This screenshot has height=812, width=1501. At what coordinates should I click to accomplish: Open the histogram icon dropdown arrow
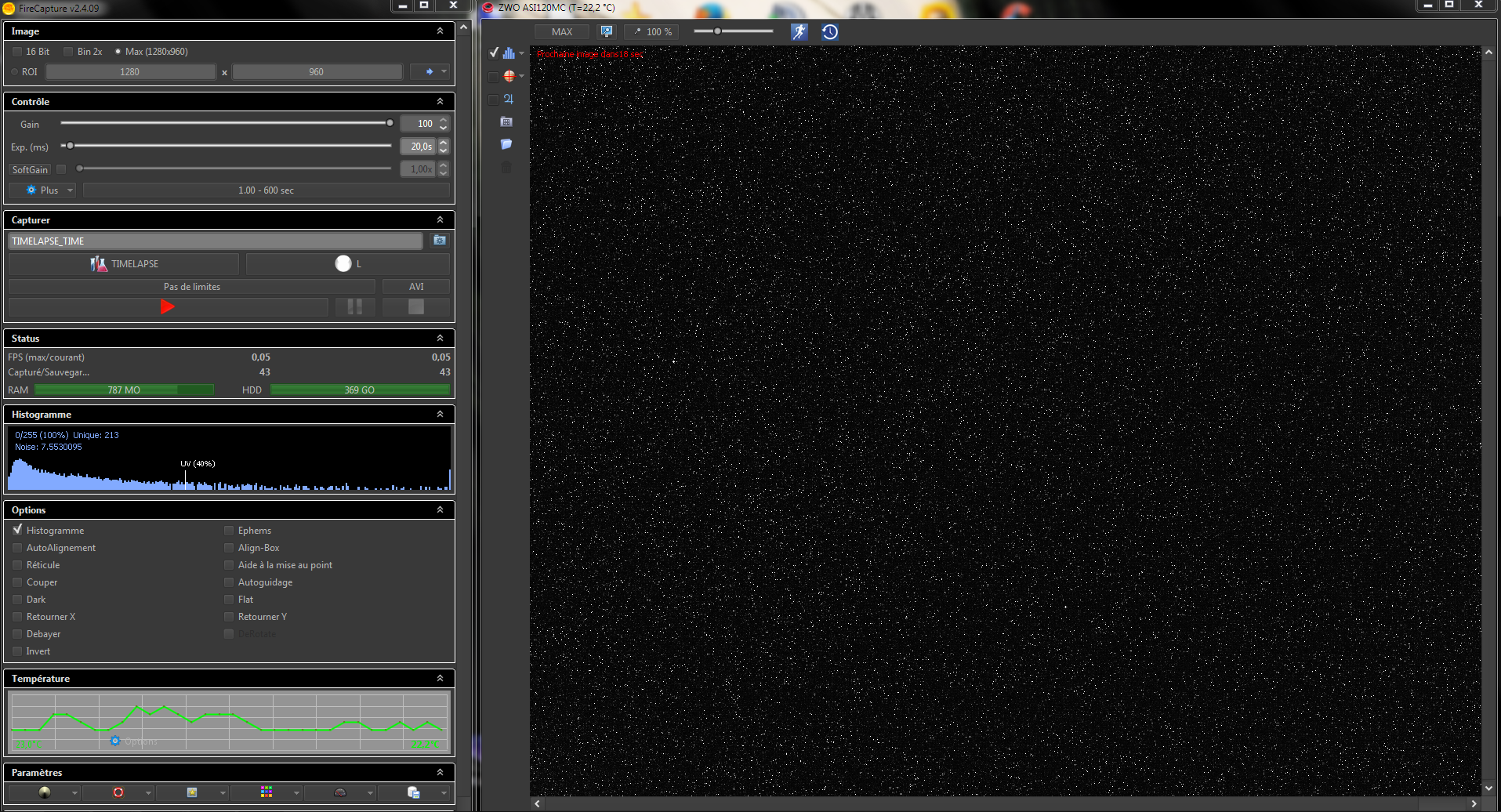[x=521, y=54]
